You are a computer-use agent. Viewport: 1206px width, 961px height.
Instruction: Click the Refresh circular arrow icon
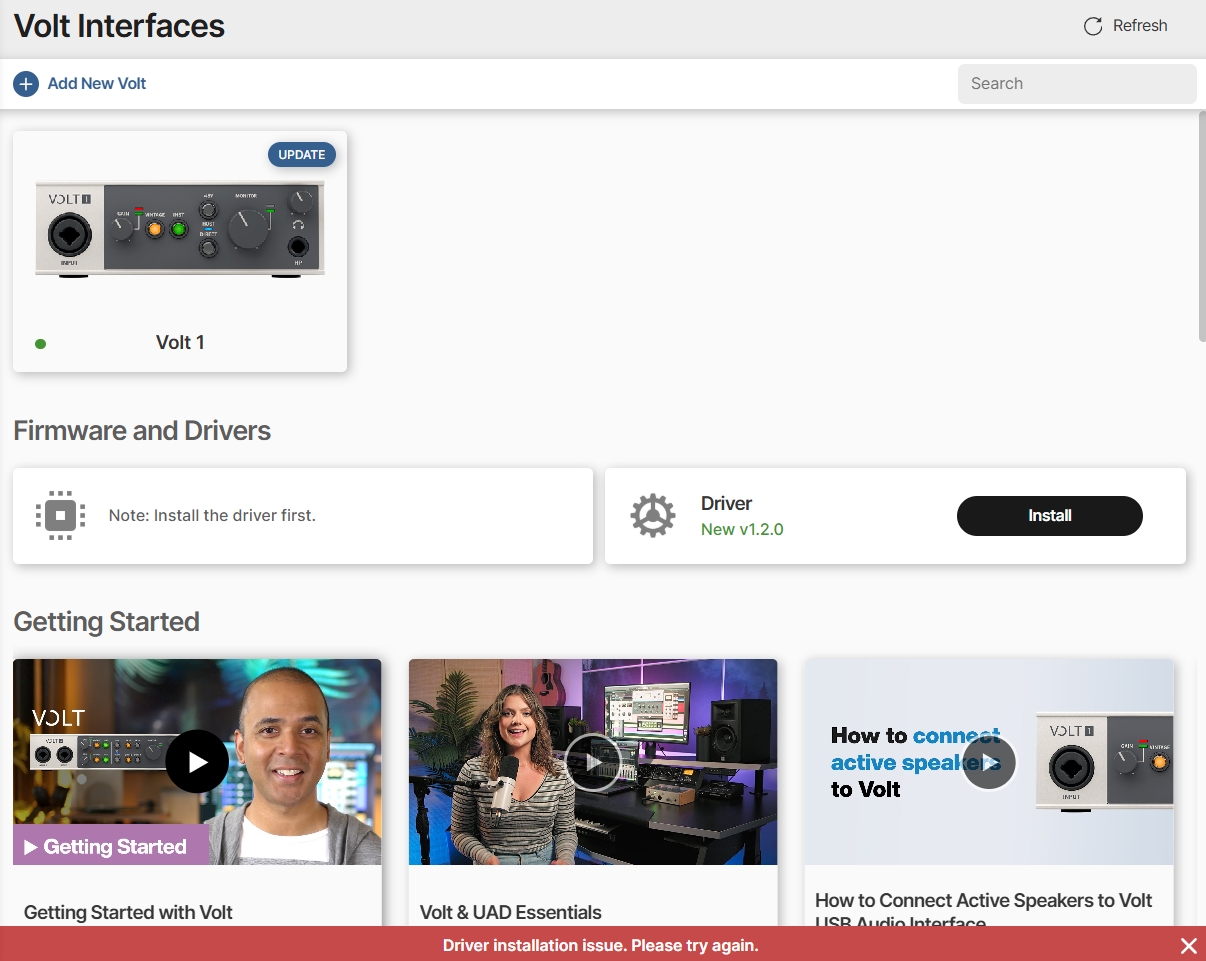pos(1093,26)
